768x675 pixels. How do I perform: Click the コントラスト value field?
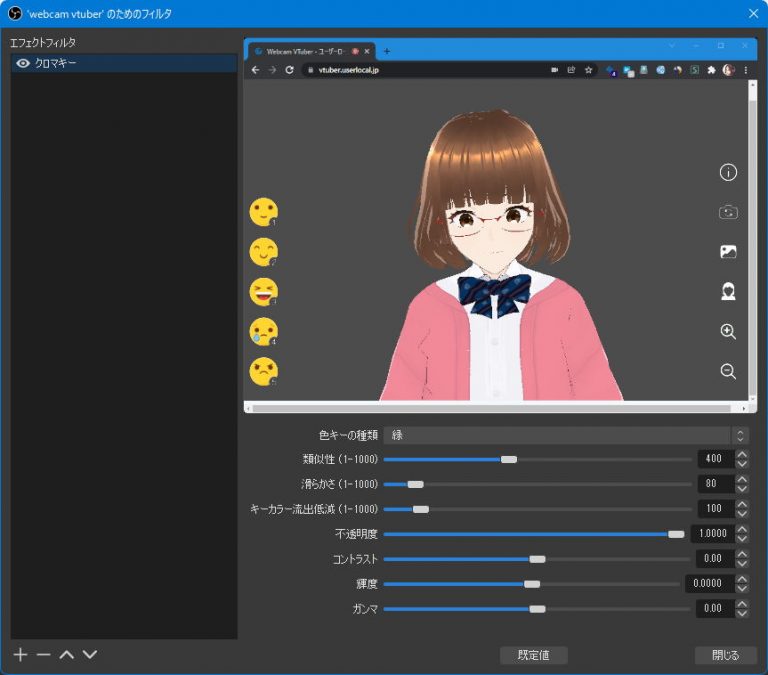click(716, 559)
